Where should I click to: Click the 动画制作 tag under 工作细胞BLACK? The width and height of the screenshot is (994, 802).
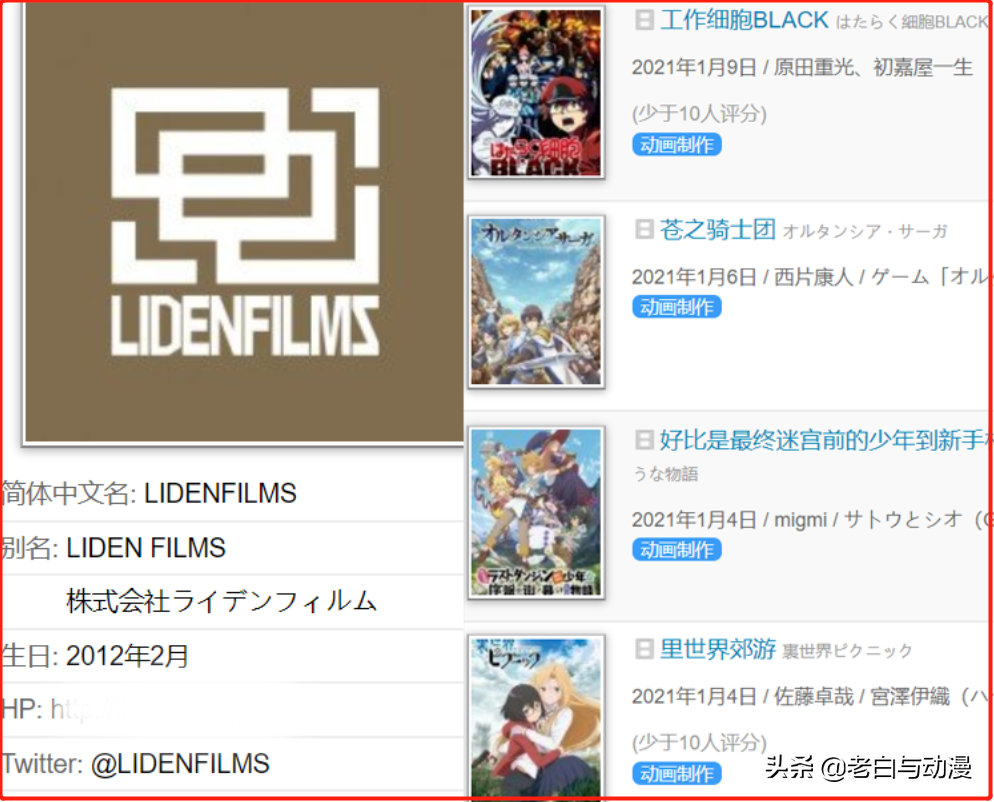[x=677, y=145]
